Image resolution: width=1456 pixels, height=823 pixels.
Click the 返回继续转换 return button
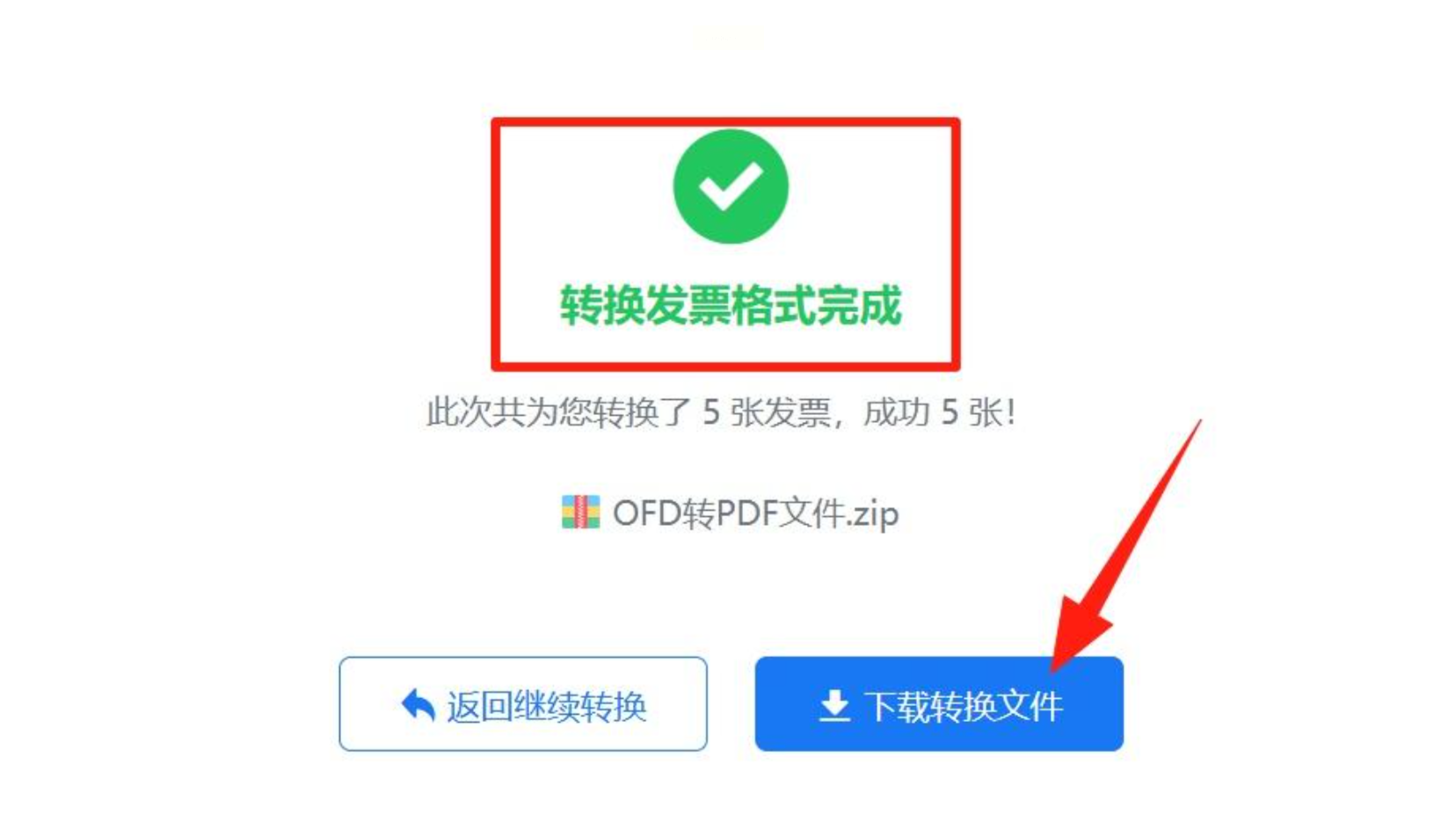coord(523,703)
